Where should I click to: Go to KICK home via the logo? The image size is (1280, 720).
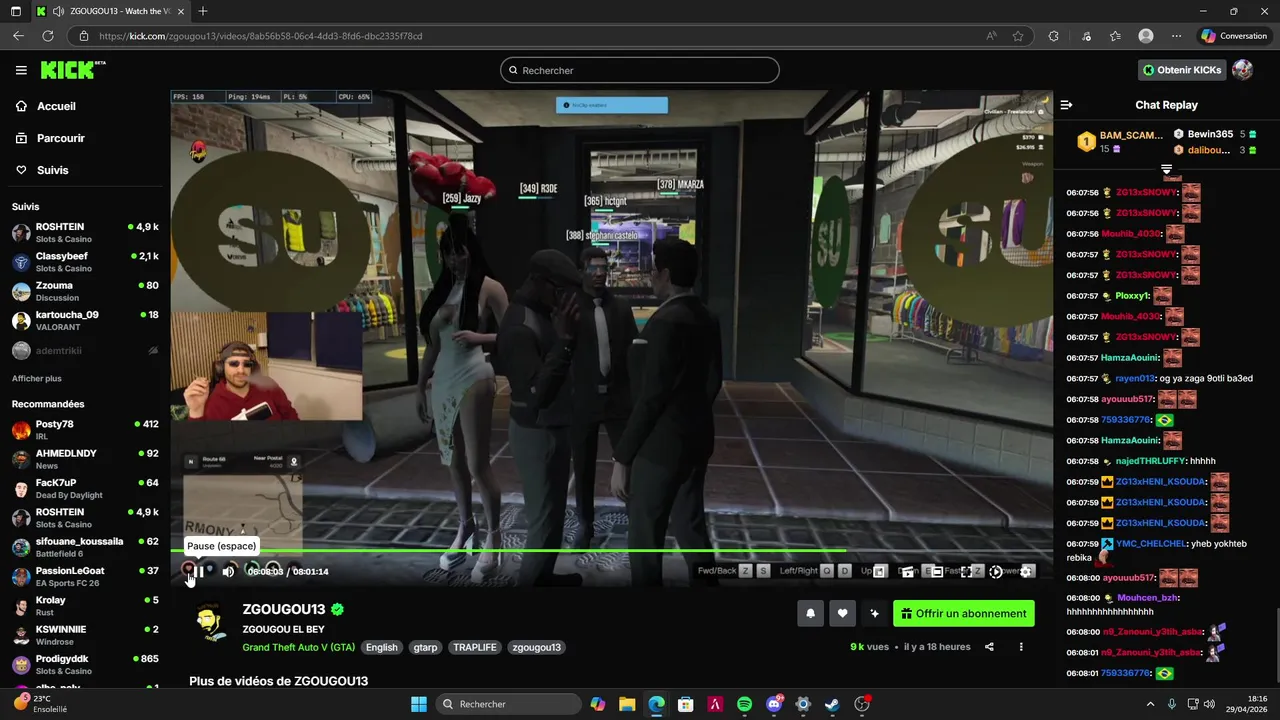pos(72,69)
